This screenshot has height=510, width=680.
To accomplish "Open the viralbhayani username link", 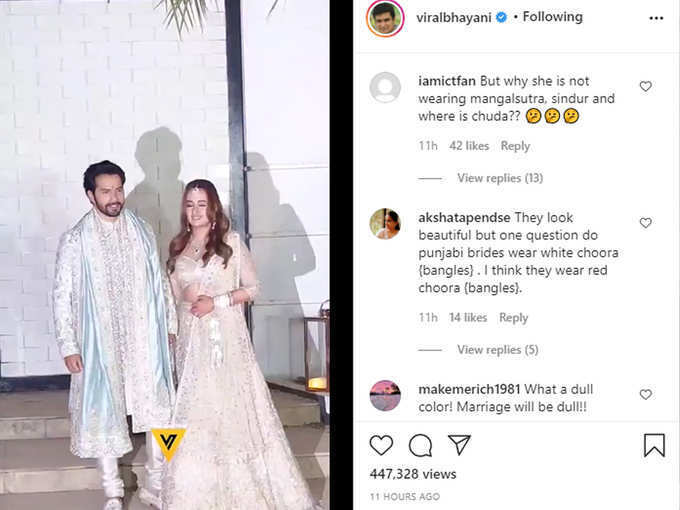I will click(x=454, y=18).
